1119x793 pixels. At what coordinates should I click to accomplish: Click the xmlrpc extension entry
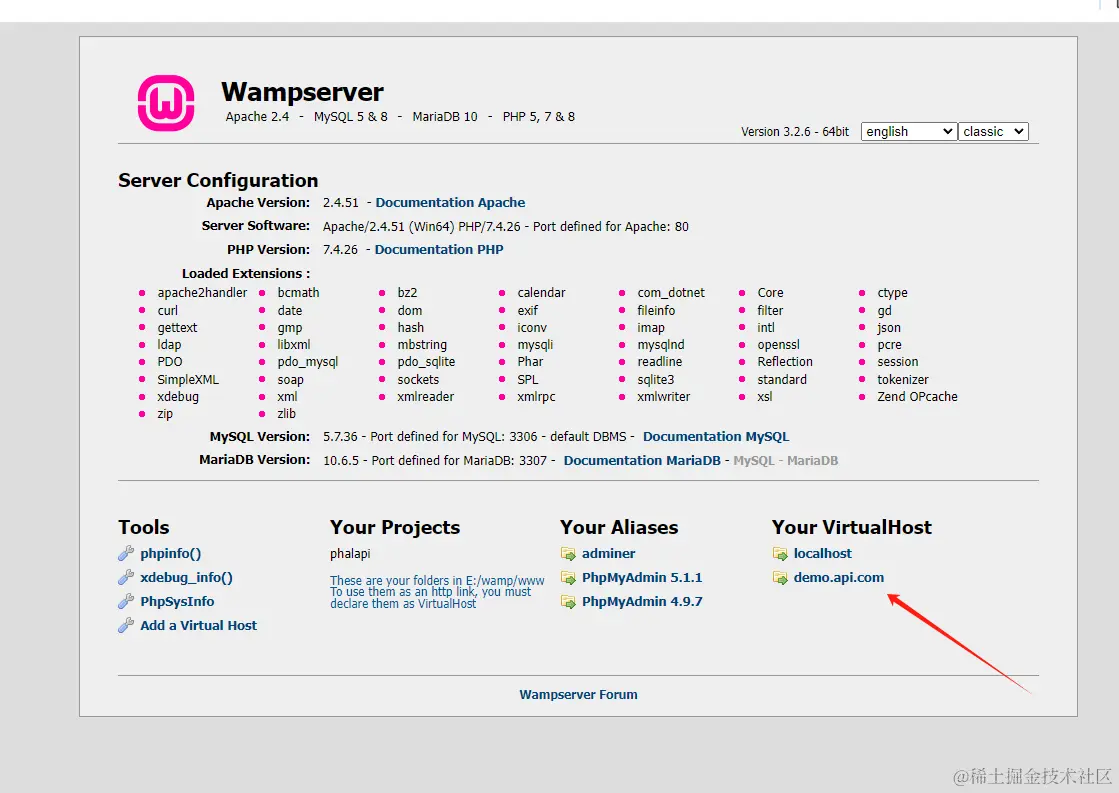click(536, 397)
